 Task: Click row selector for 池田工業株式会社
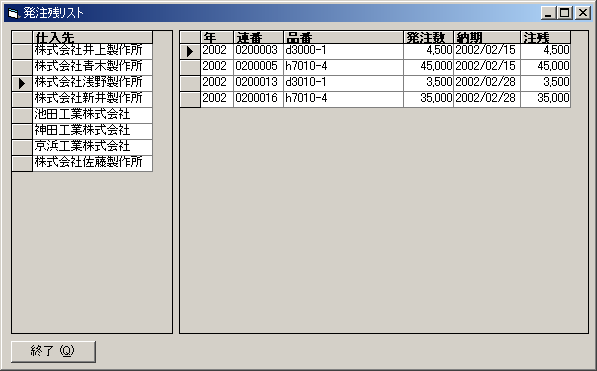pyautogui.click(x=22, y=115)
